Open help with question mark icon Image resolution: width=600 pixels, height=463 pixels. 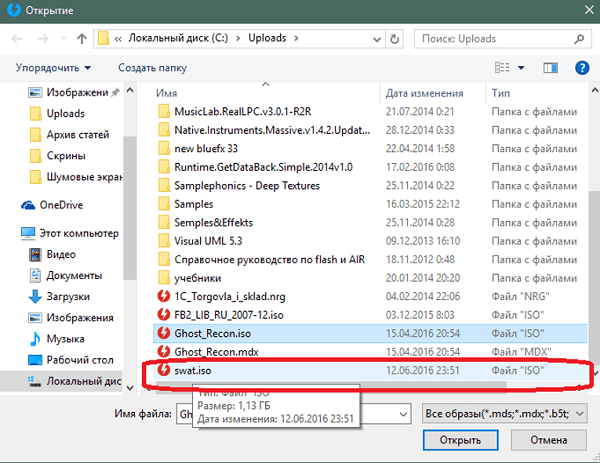582,68
